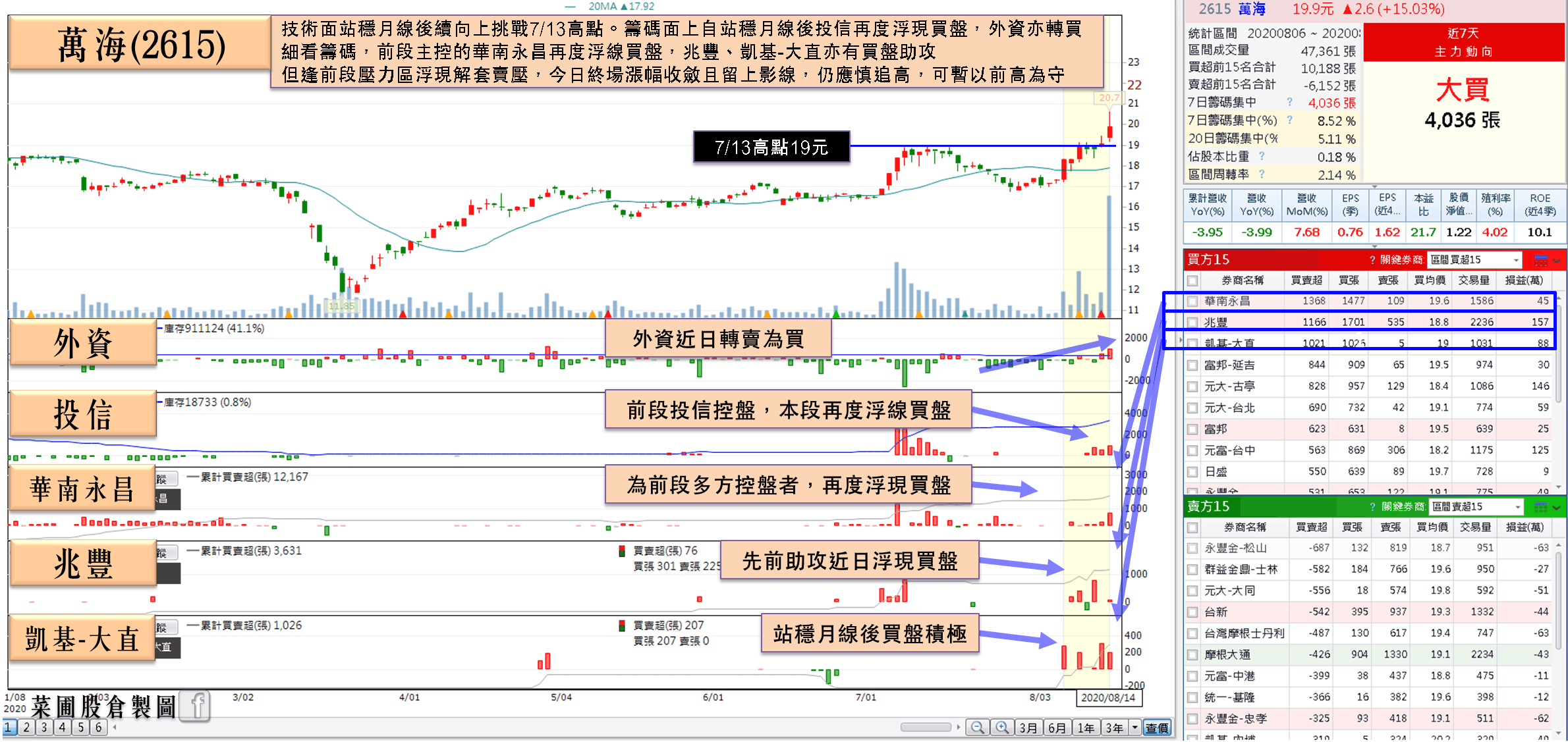This screenshot has height=742, width=1568.
Task: Click the 損益(萬) column header in 買方15
Action: pos(1524,280)
